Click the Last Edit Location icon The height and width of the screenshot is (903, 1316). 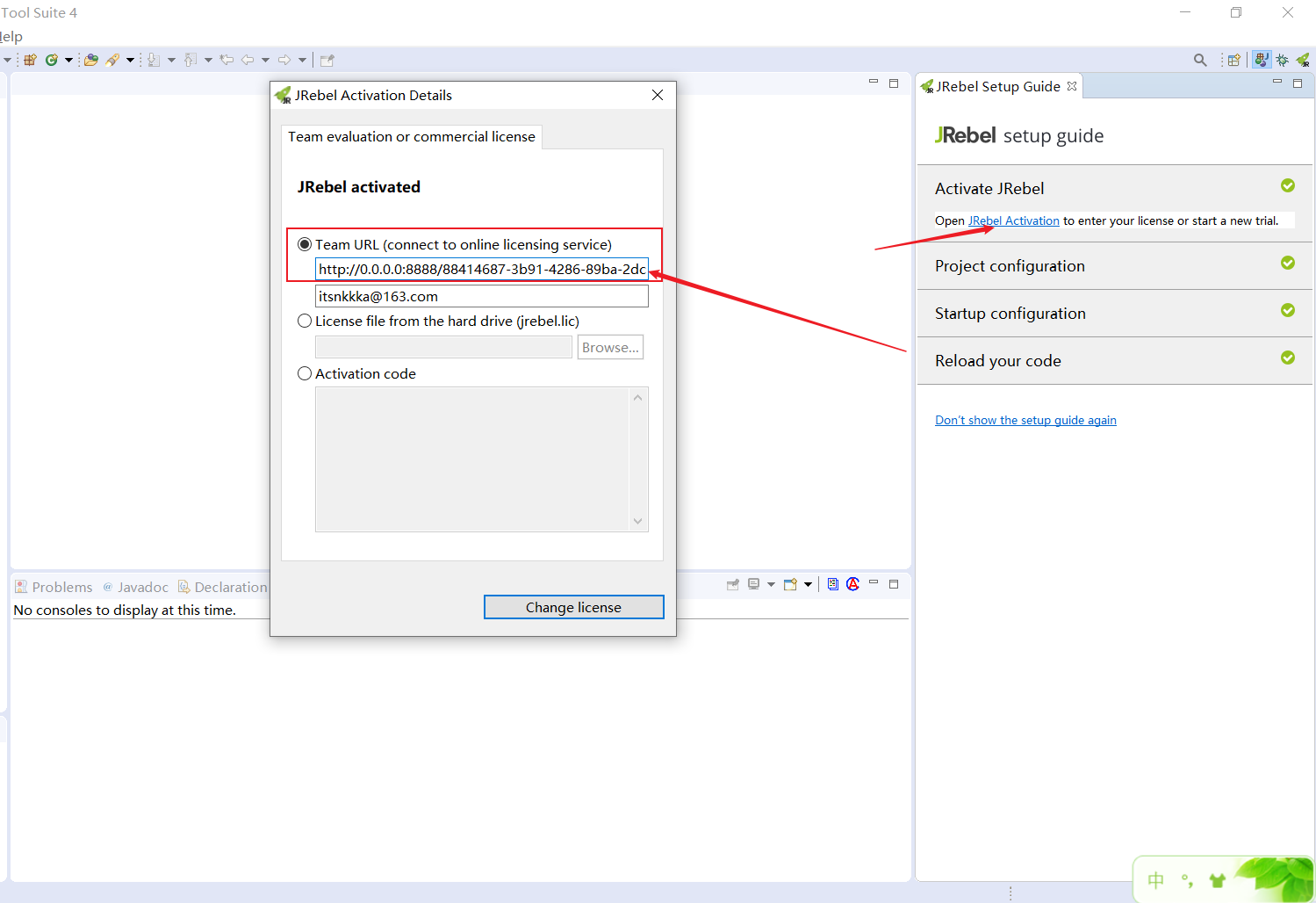(227, 60)
